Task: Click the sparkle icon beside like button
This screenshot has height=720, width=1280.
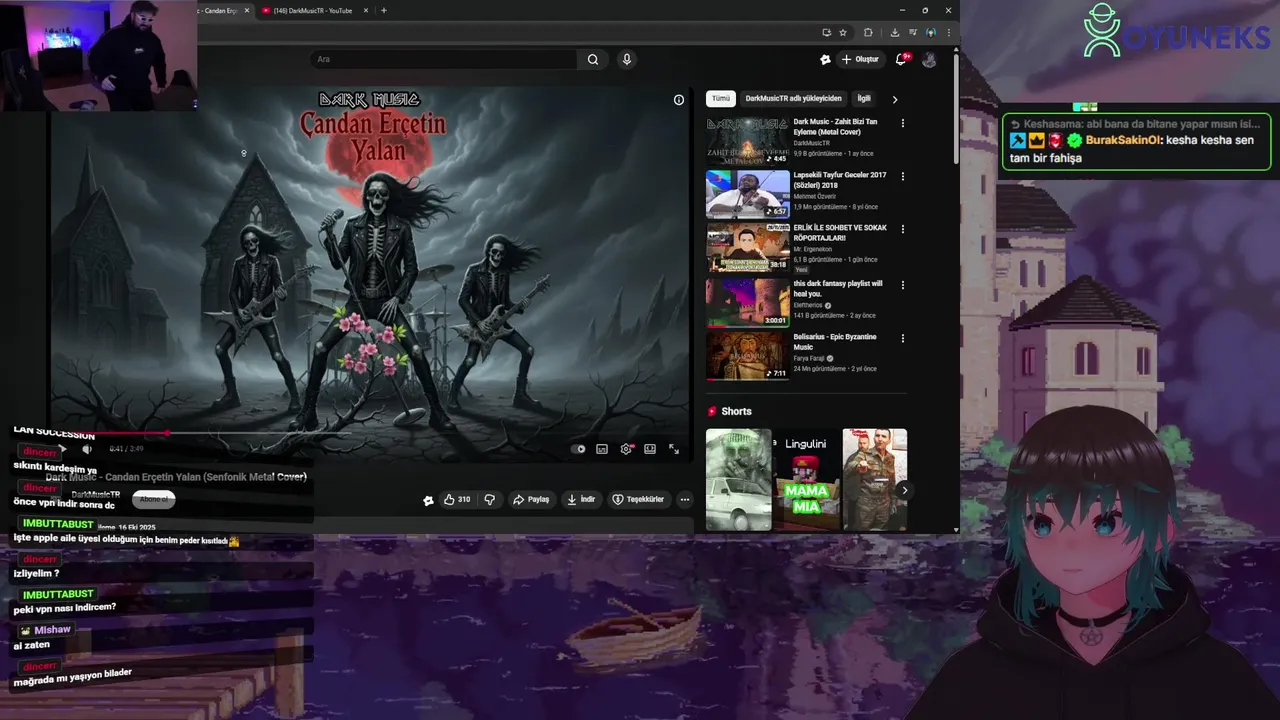Action: click(x=428, y=500)
